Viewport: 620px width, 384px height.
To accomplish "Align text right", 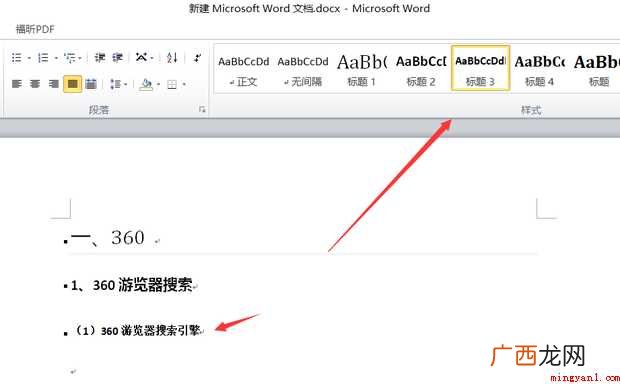I will pyautogui.click(x=54, y=84).
